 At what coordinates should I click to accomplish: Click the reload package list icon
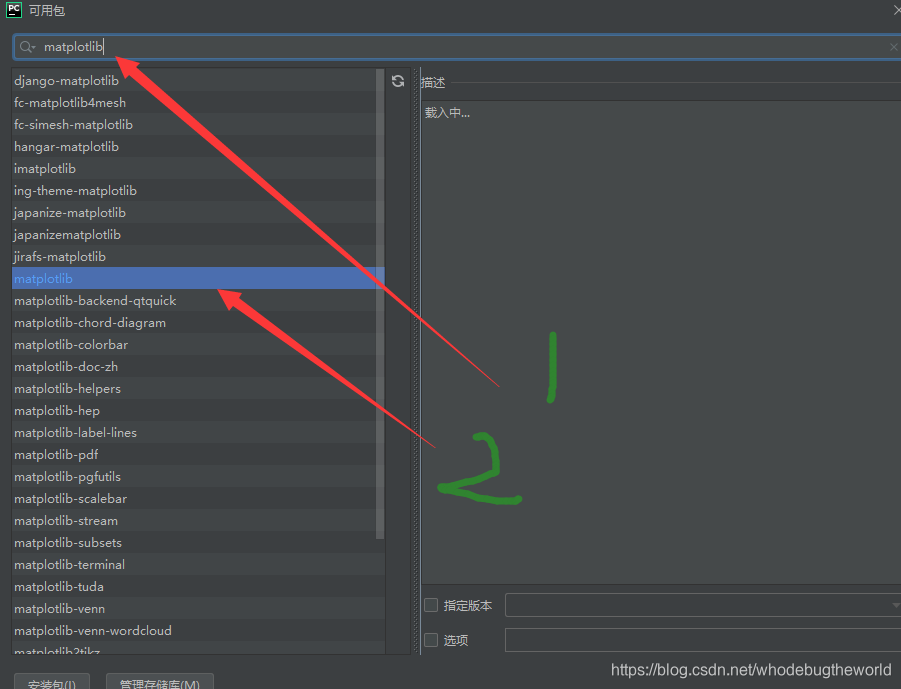[398, 81]
